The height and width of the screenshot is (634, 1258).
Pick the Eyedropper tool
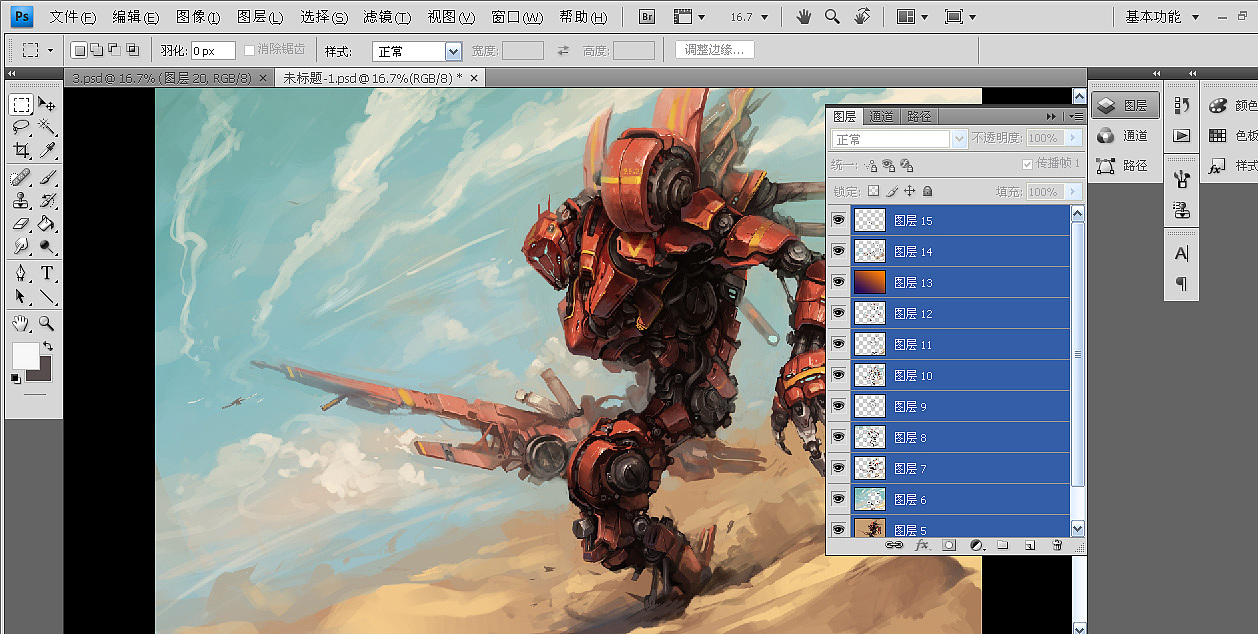click(47, 151)
